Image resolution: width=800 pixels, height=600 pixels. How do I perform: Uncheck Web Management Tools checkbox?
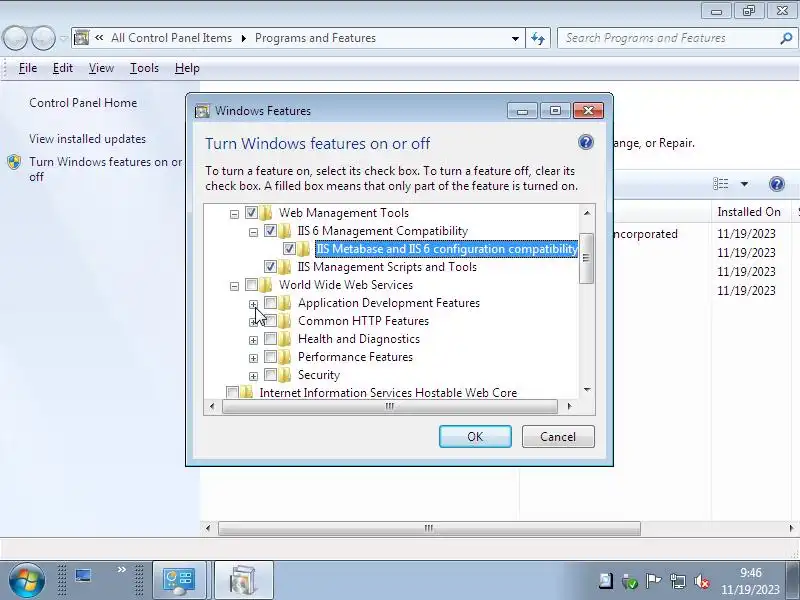[x=251, y=212]
